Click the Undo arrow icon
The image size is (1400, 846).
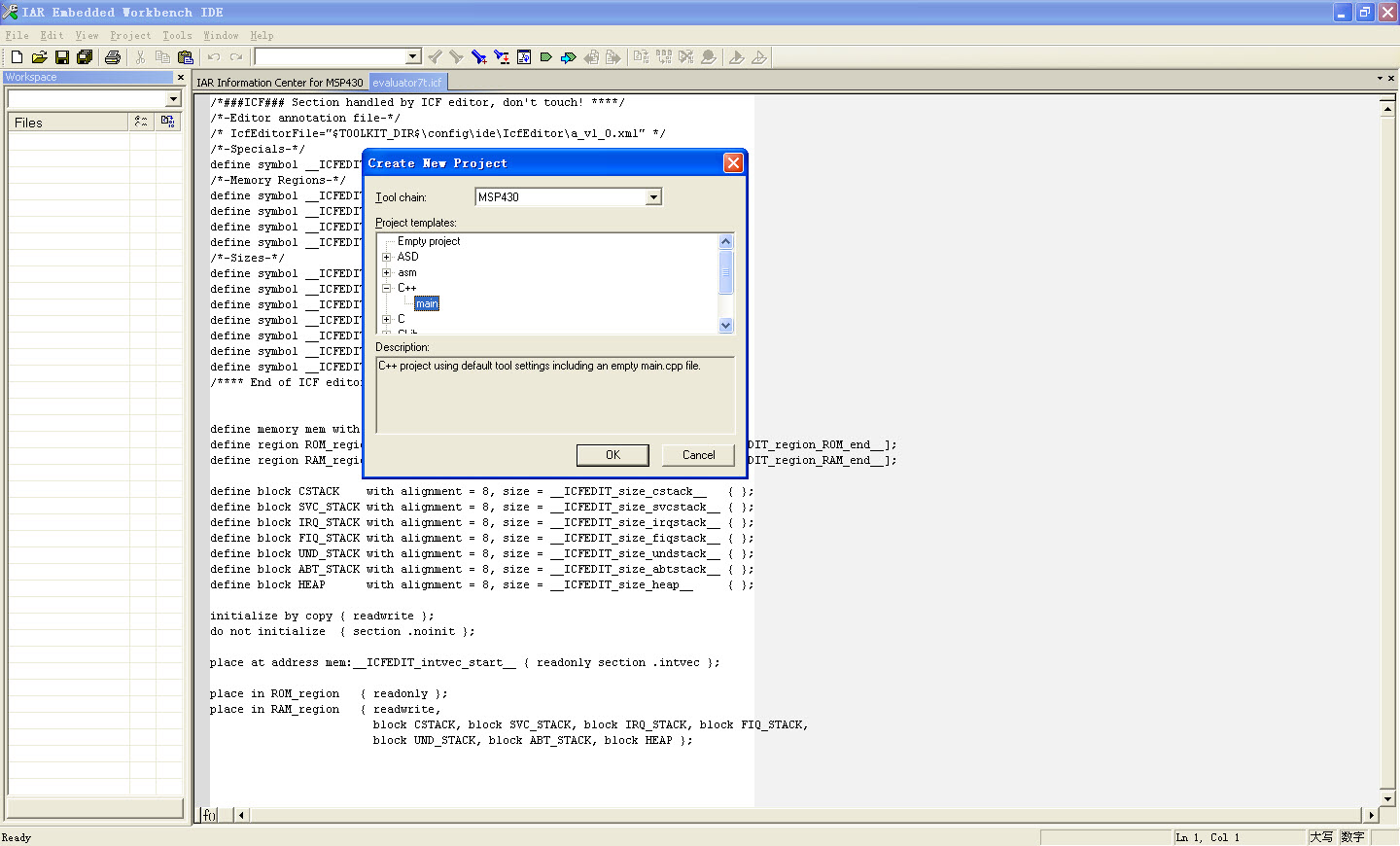[214, 57]
